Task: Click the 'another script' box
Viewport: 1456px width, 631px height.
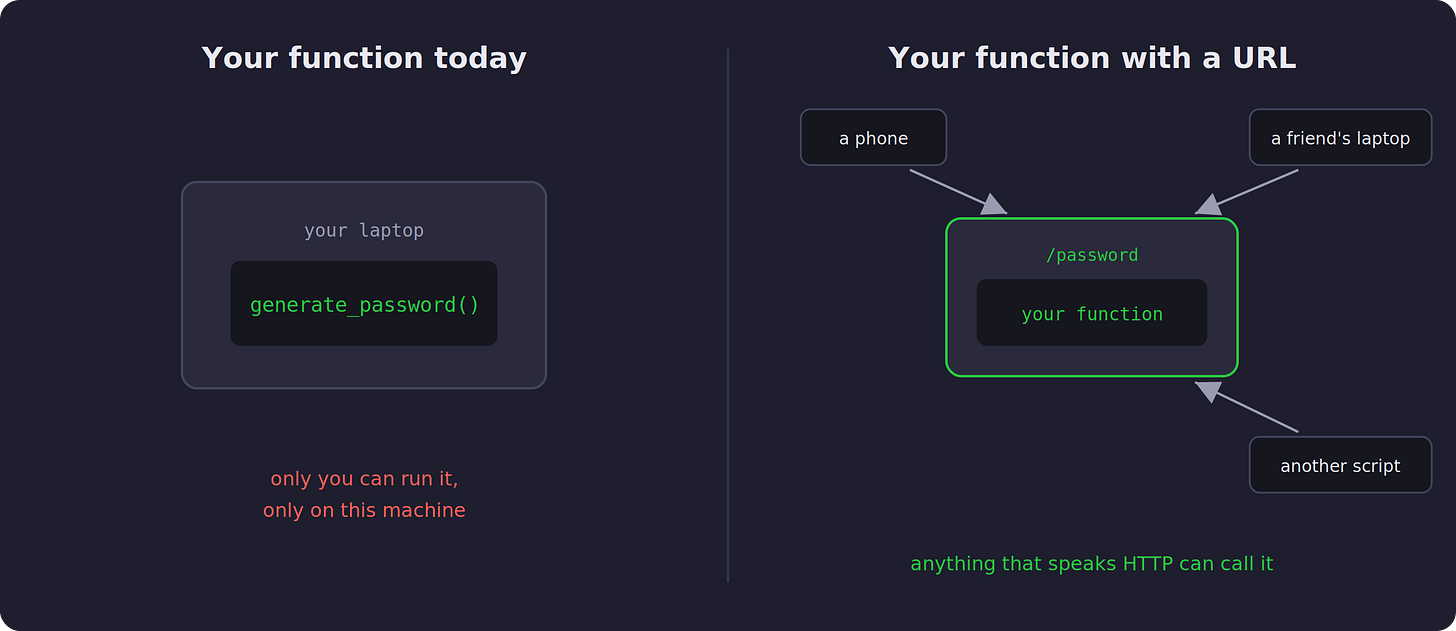Action: click(1340, 465)
